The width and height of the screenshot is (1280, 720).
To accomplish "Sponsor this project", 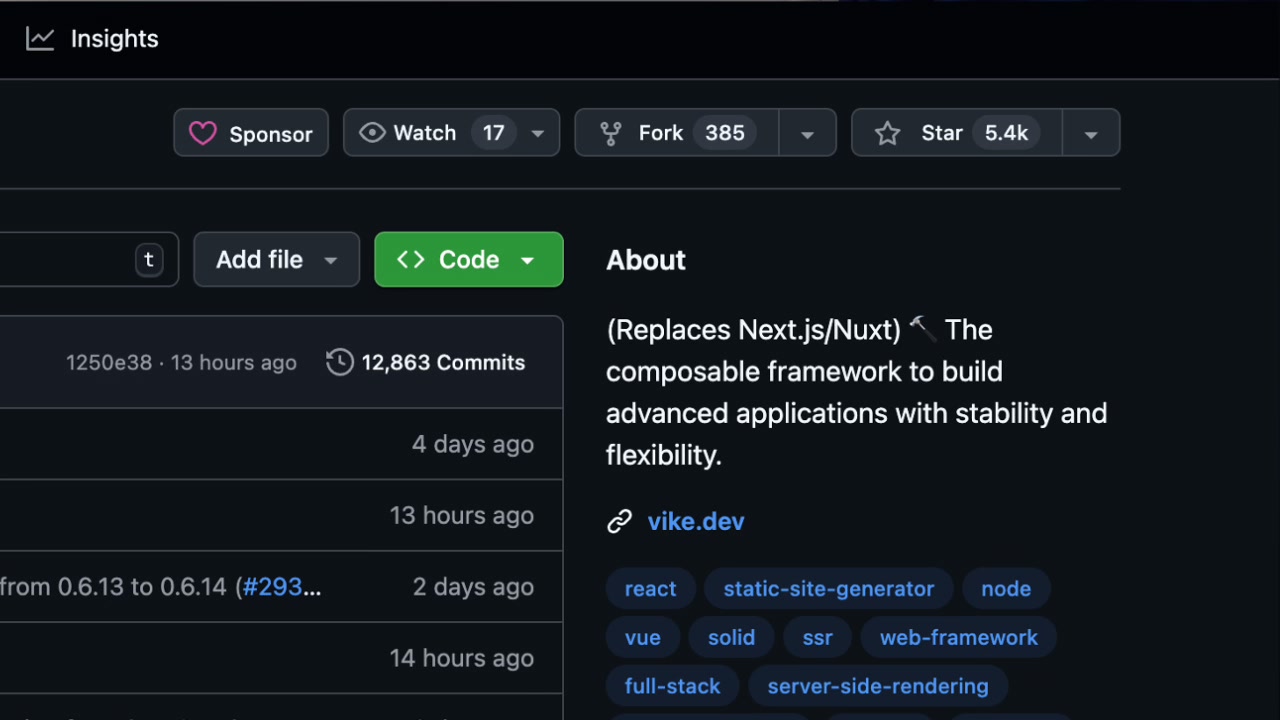I will click(x=250, y=132).
